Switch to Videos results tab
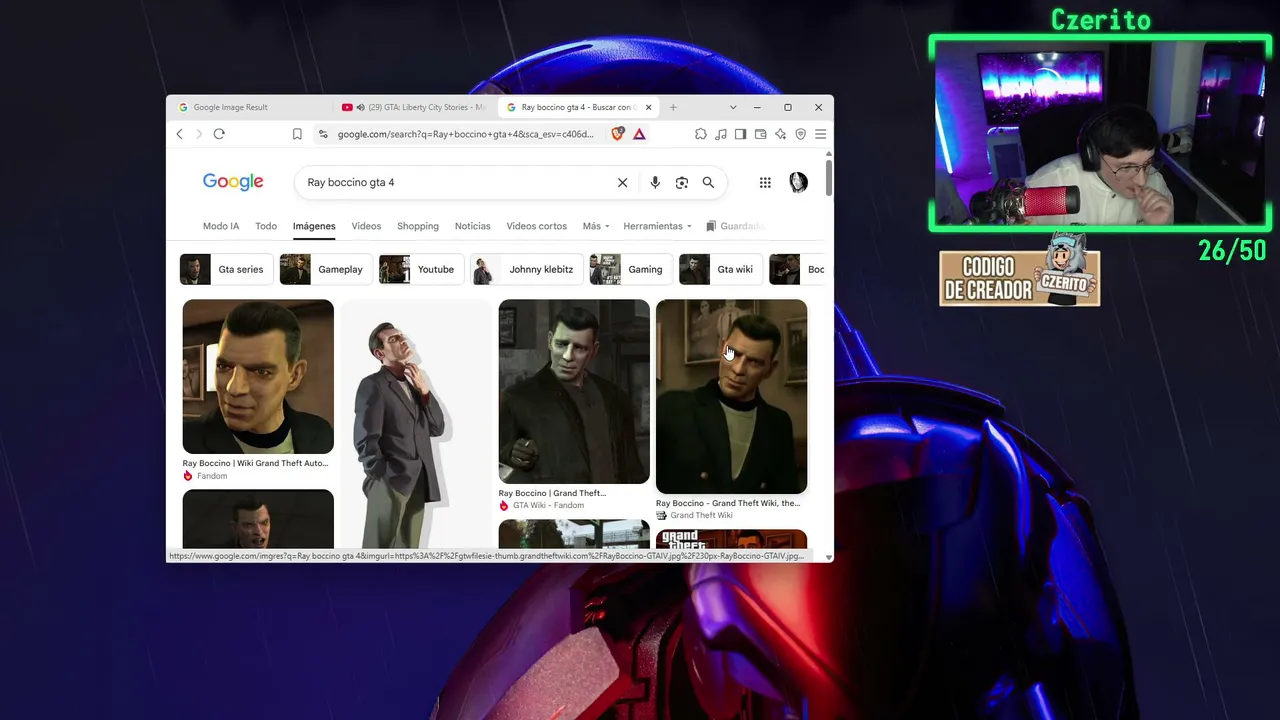This screenshot has height=720, width=1280. point(366,226)
